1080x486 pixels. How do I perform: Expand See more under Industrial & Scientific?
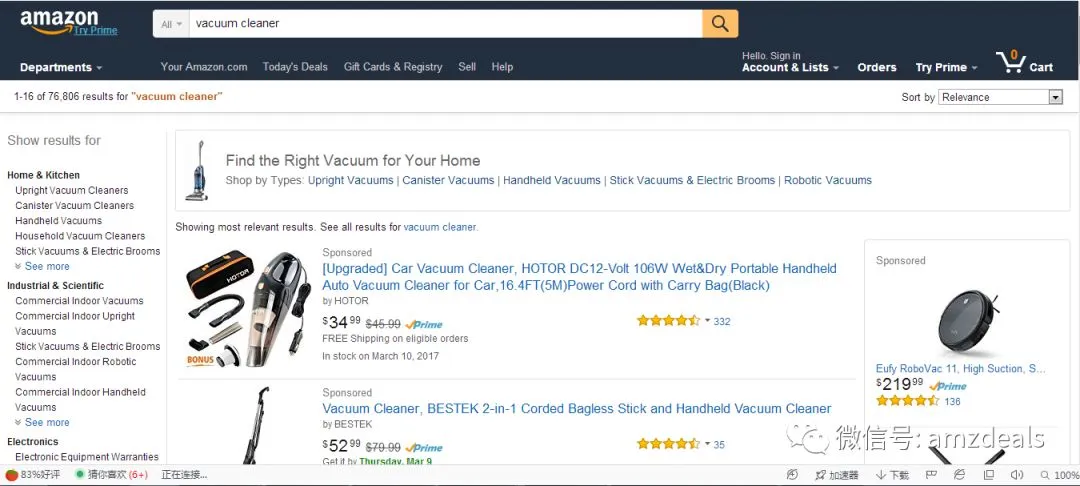point(47,423)
